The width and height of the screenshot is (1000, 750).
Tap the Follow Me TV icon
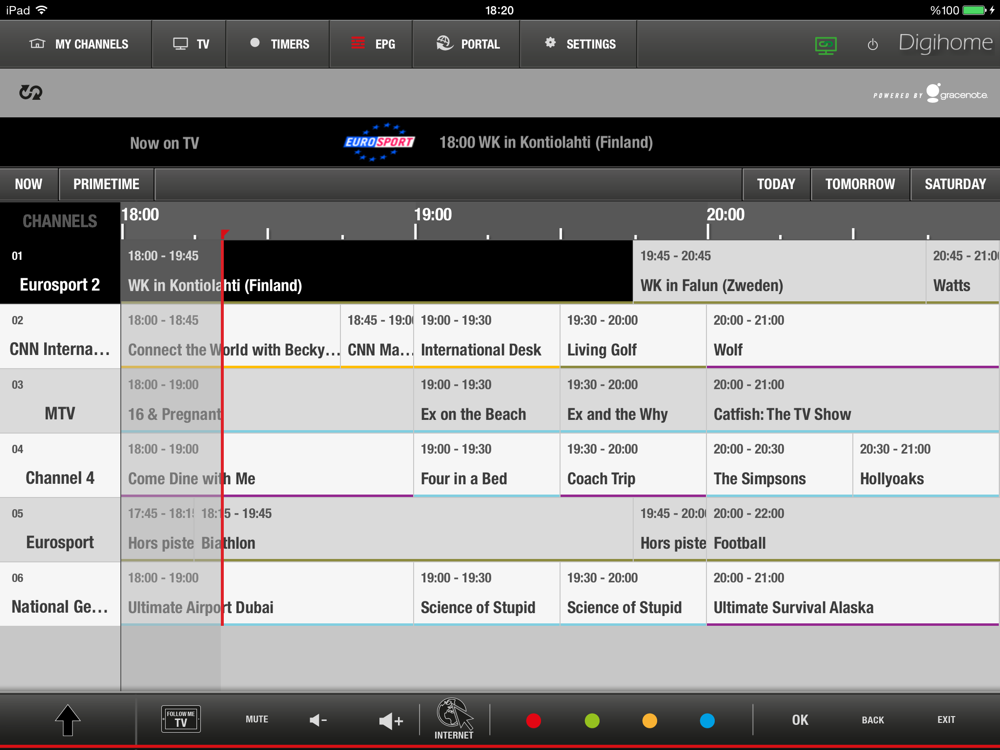180,719
